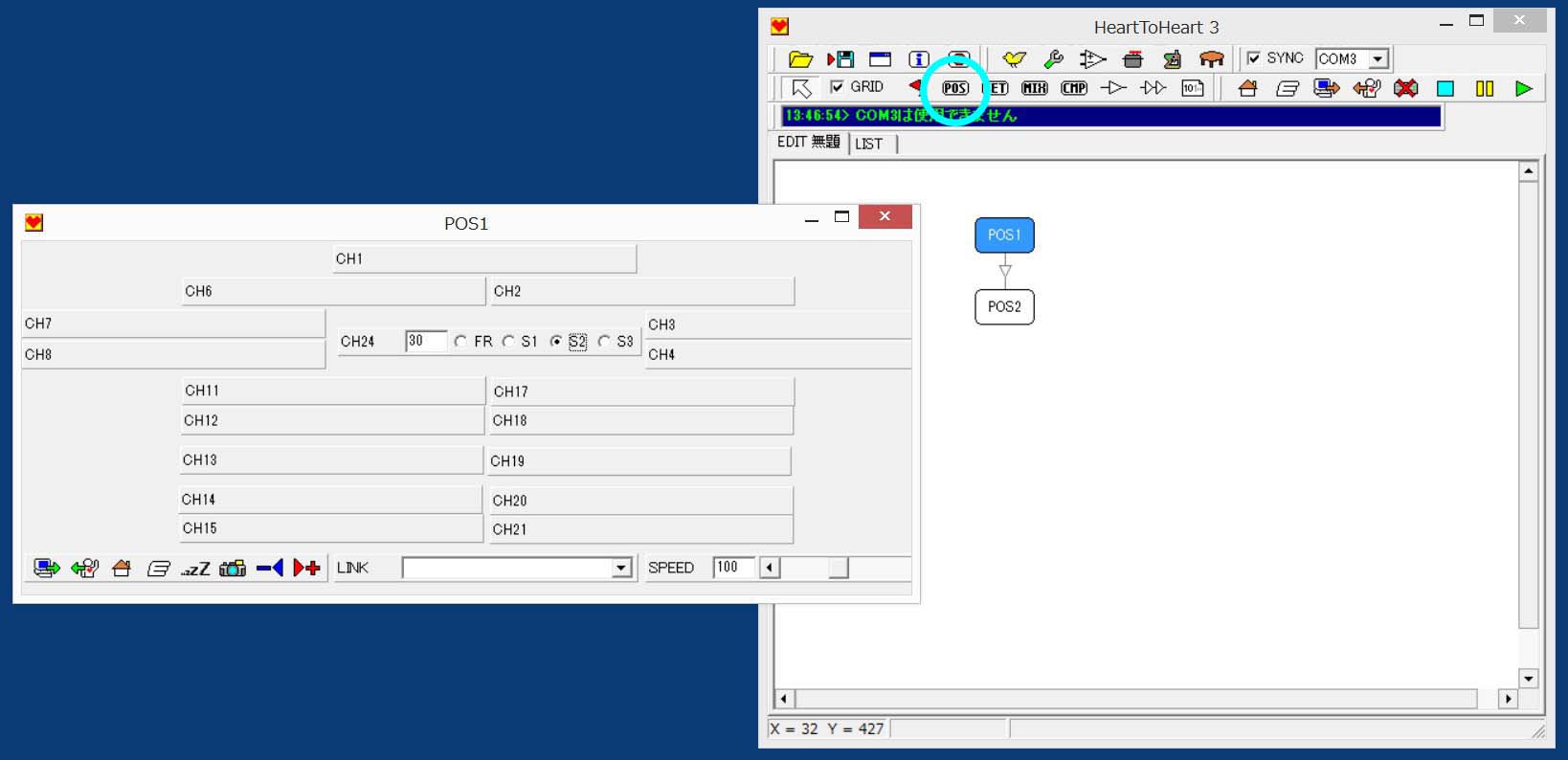
Task: Pause motion with the yellow pause button
Action: coord(1485,89)
